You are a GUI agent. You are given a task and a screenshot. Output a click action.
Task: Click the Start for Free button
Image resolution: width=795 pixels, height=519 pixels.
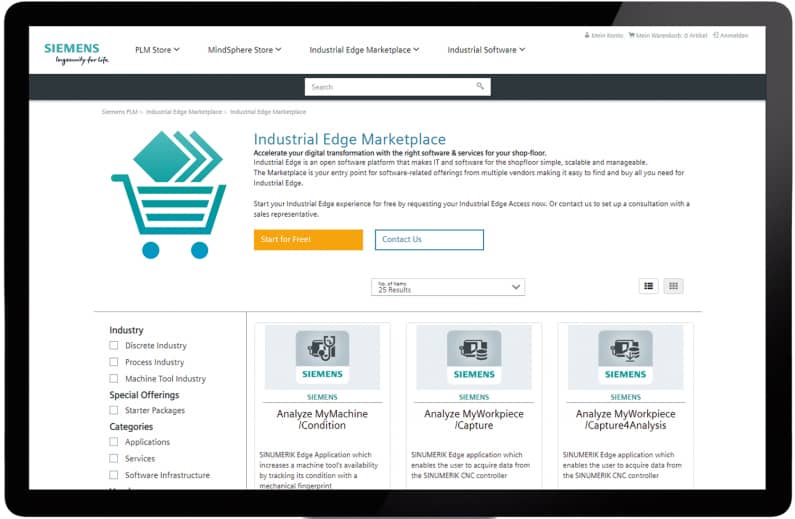[308, 239]
